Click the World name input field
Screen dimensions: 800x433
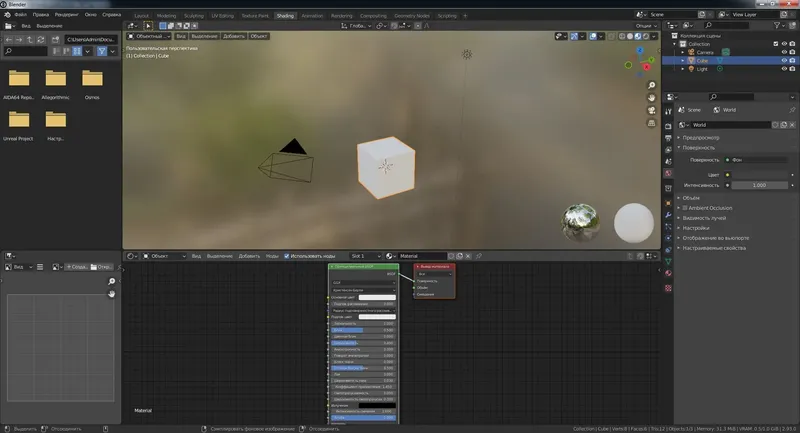pyautogui.click(x=731, y=125)
